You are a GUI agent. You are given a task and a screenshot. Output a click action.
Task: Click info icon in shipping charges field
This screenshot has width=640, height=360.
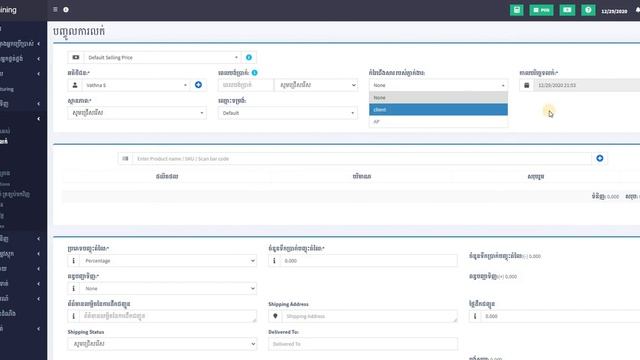point(475,316)
